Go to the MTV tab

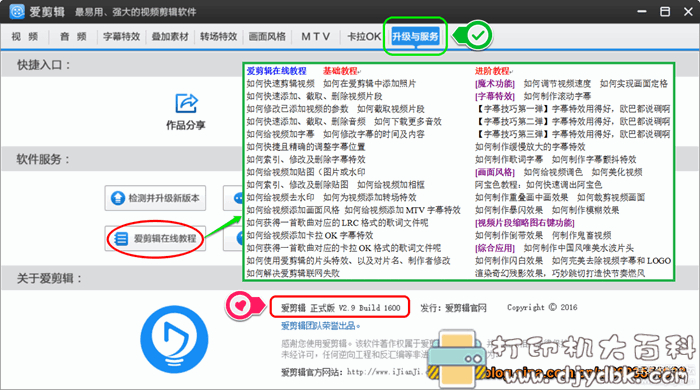tap(315, 37)
